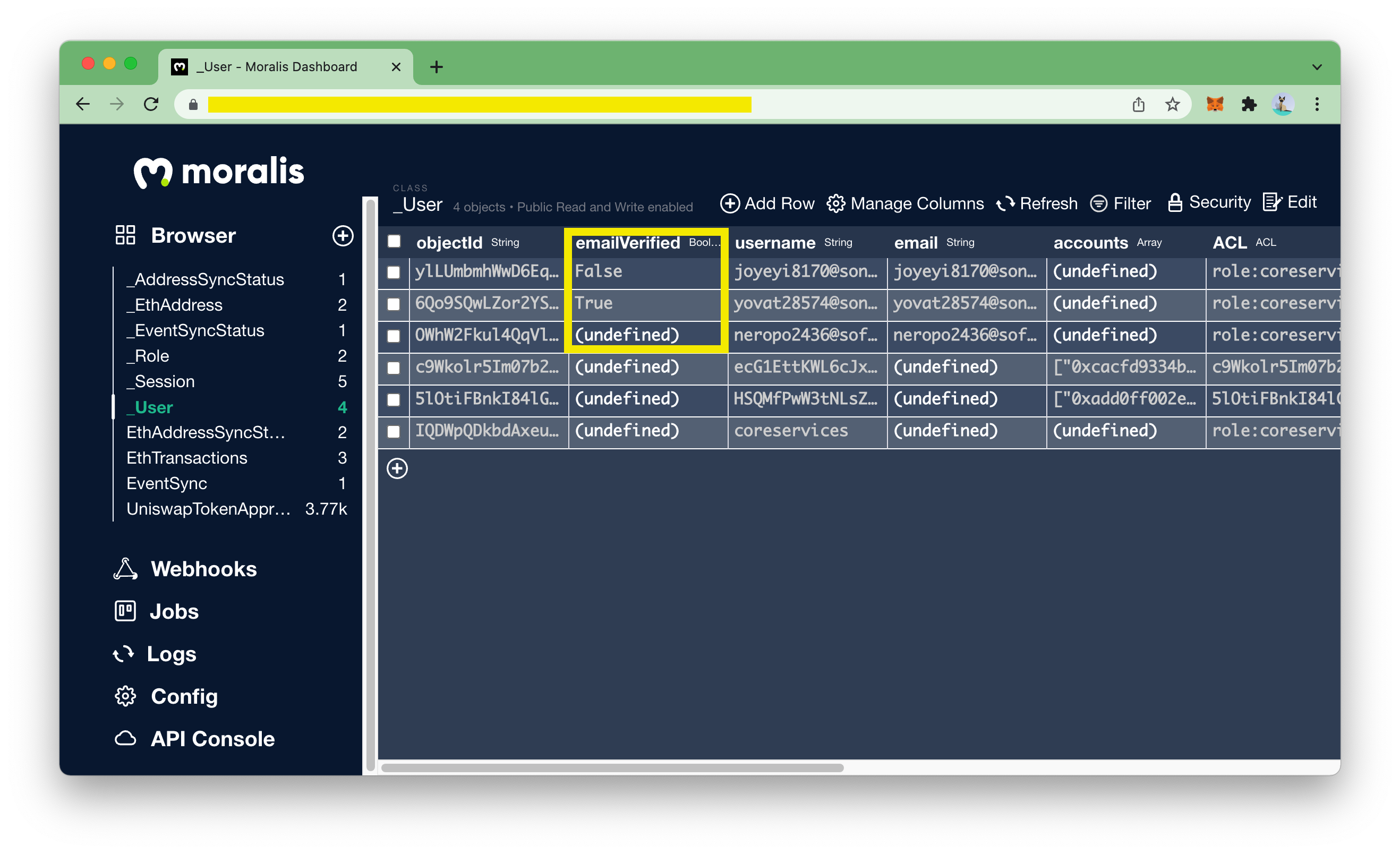1400x854 pixels.
Task: Open the Browser section icon
Action: tap(125, 235)
